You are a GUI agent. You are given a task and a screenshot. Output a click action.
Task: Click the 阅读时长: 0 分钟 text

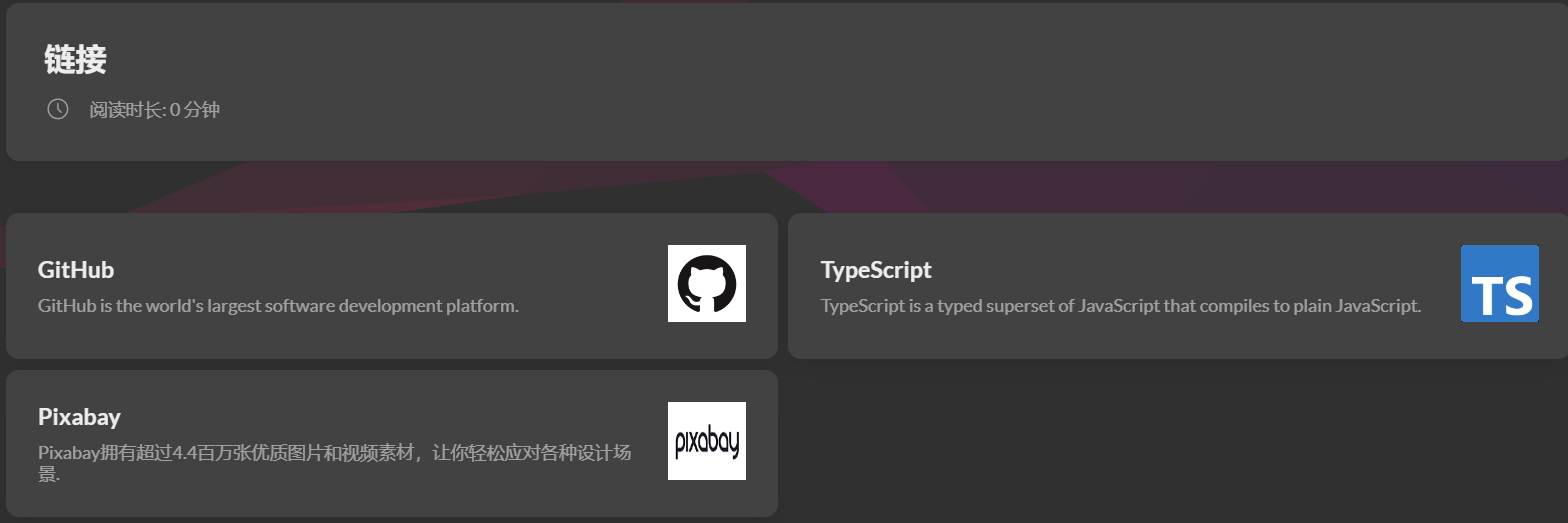click(154, 110)
